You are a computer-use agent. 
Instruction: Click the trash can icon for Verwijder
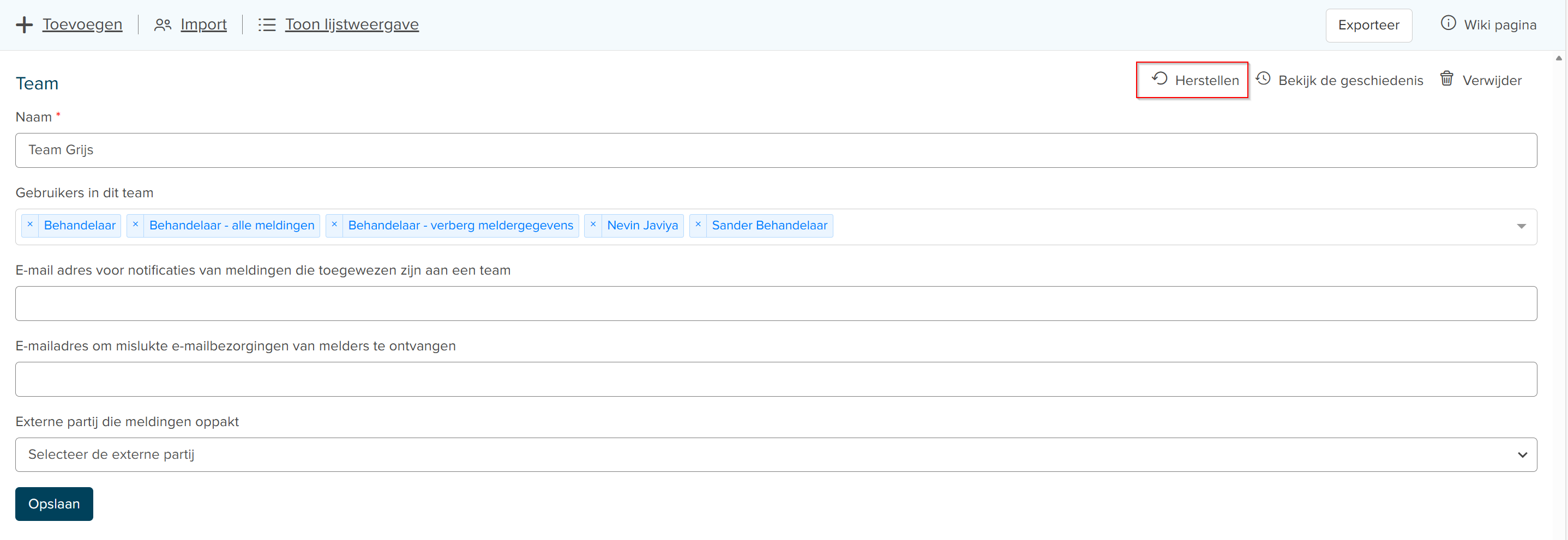click(x=1447, y=79)
